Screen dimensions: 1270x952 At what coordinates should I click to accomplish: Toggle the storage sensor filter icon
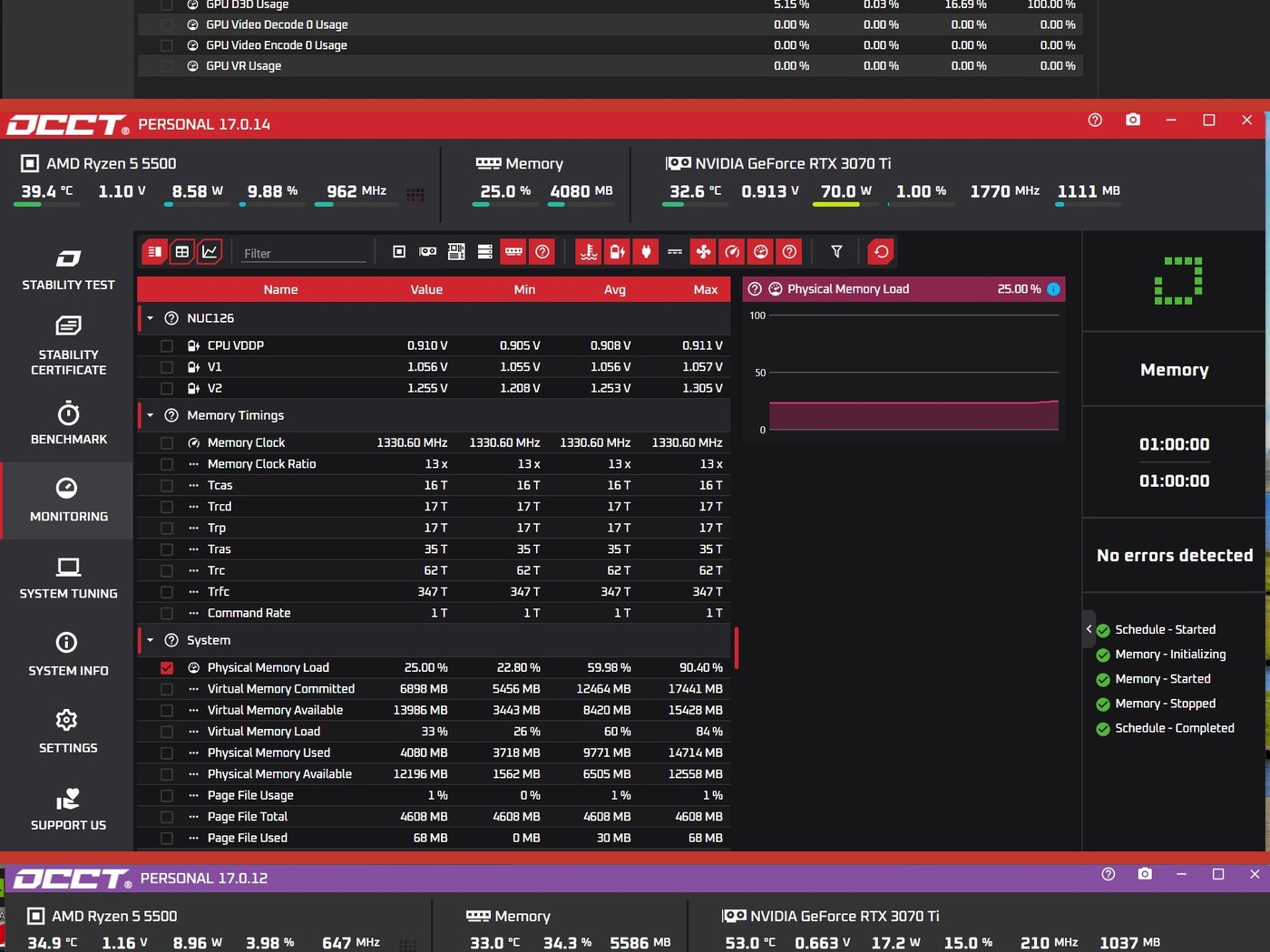click(x=485, y=252)
